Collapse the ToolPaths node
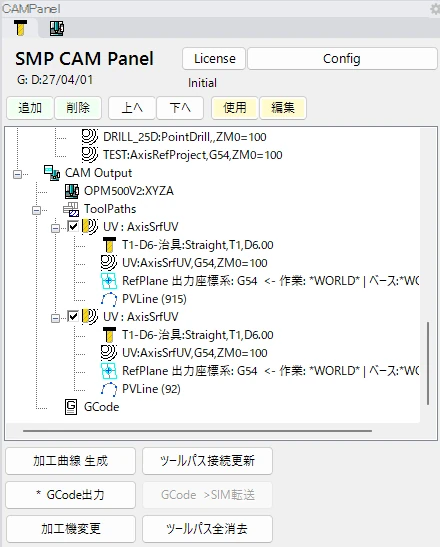 tap(36, 210)
